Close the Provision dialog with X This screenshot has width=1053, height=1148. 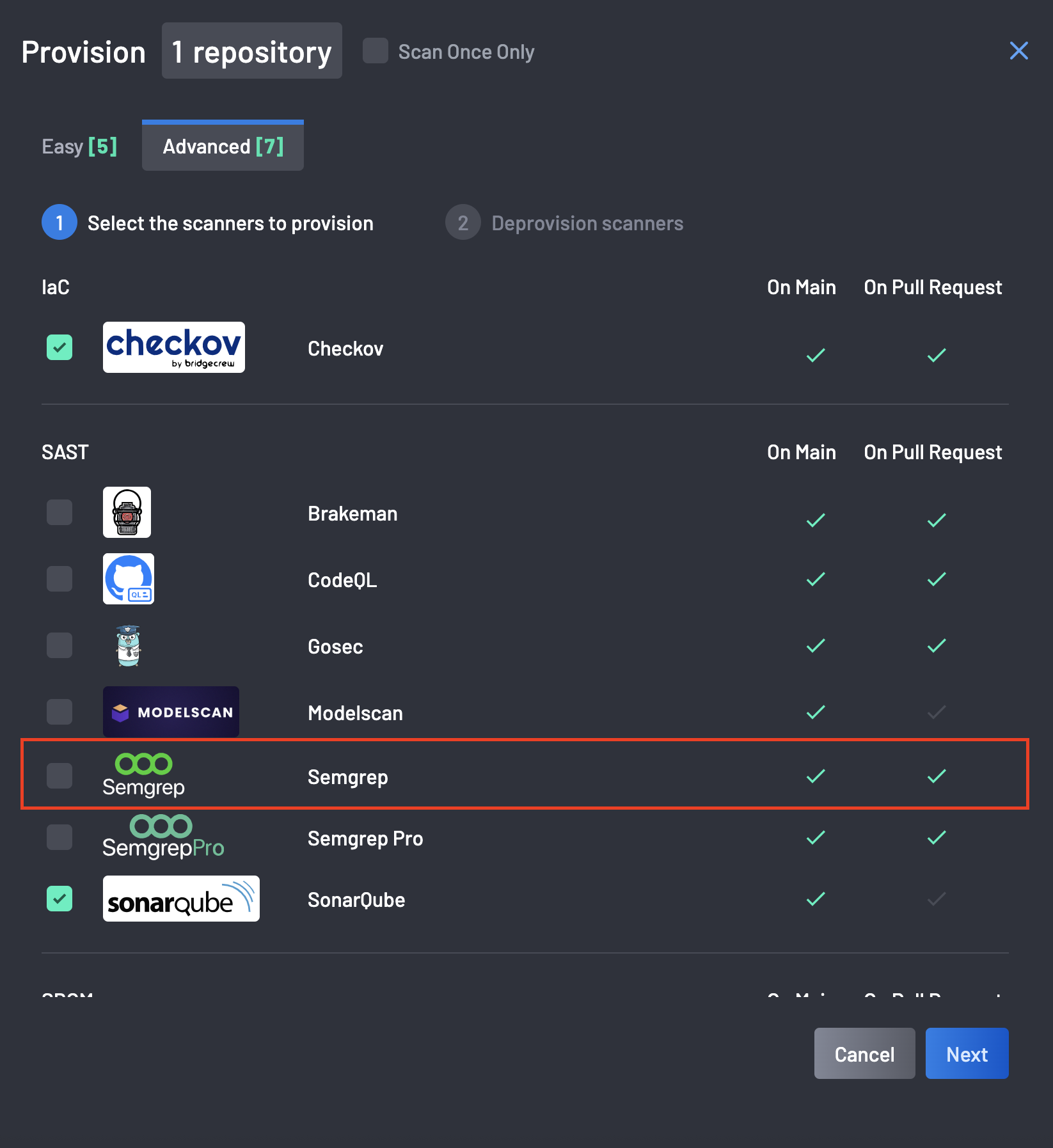click(x=1018, y=51)
